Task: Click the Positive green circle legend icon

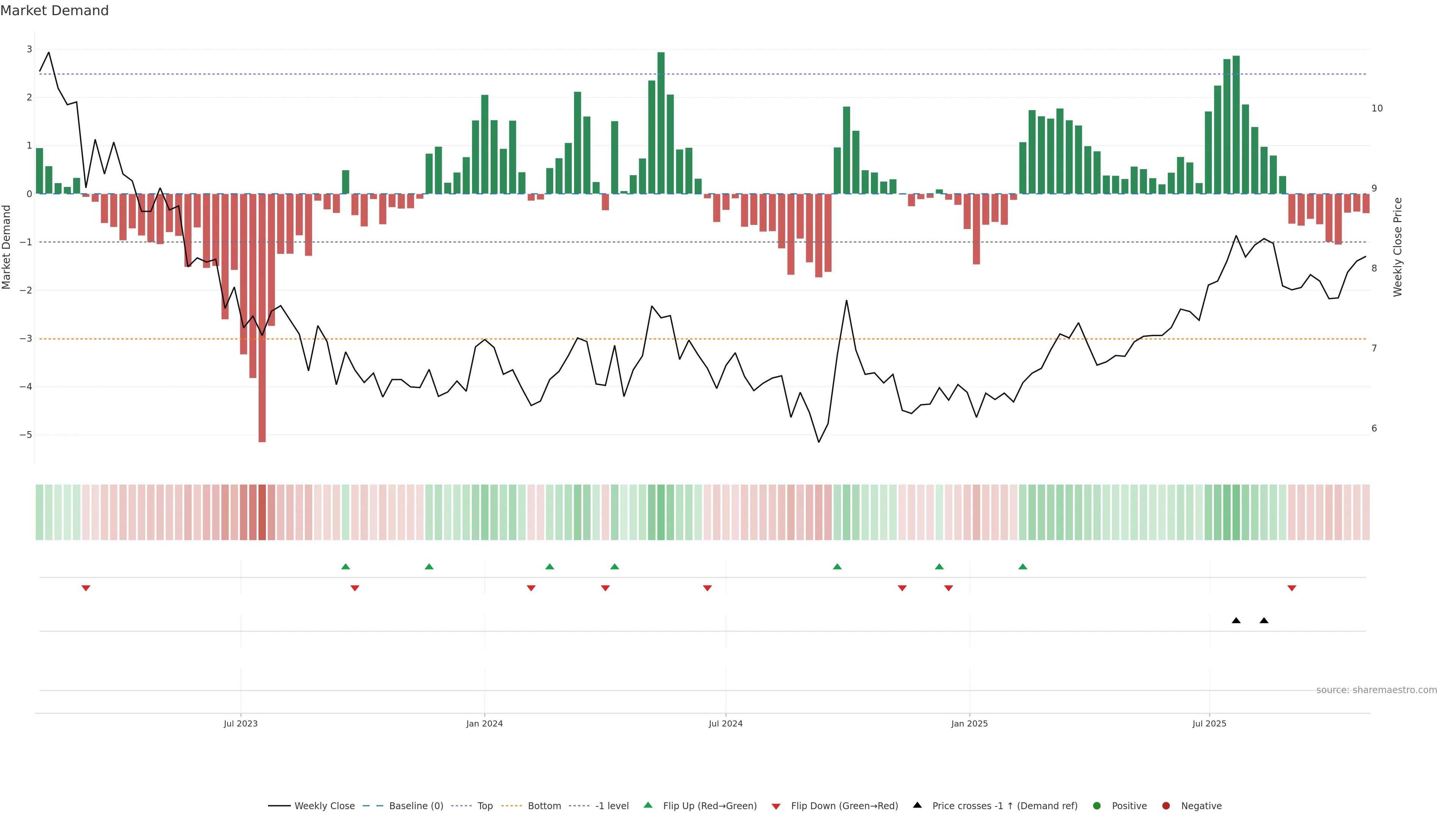Action: (x=1097, y=805)
